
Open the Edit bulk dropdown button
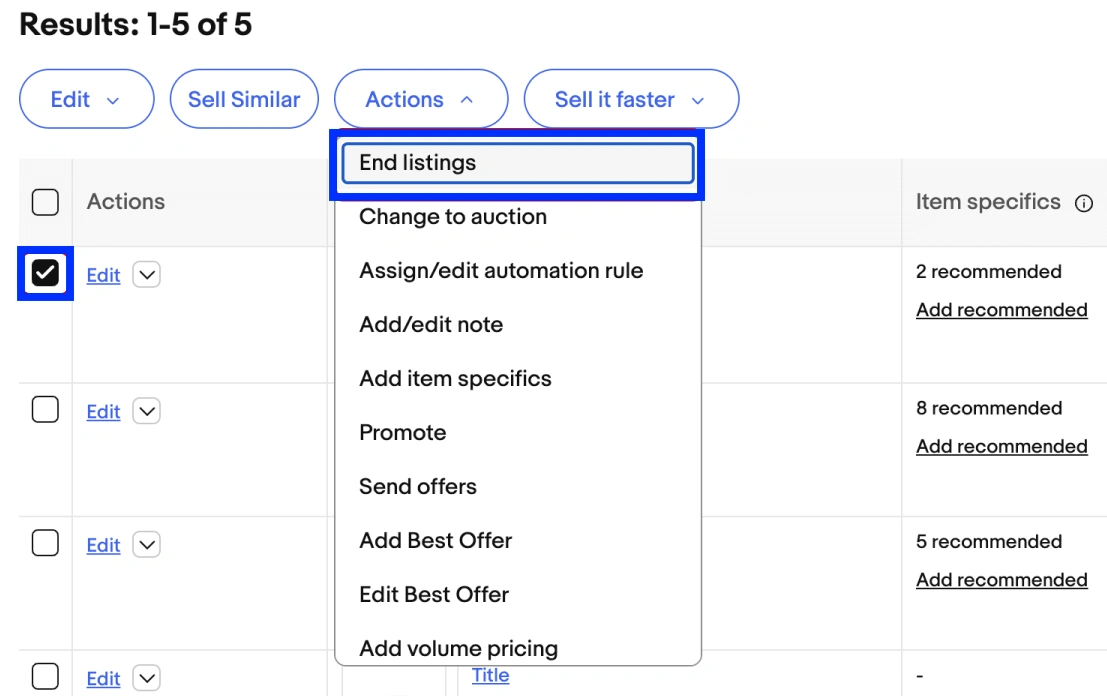[86, 99]
